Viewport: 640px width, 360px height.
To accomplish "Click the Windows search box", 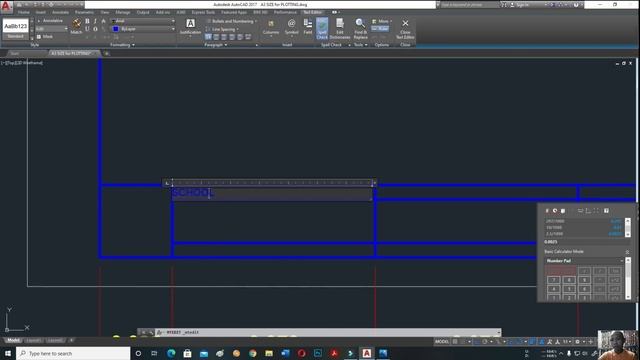I will click(73, 353).
